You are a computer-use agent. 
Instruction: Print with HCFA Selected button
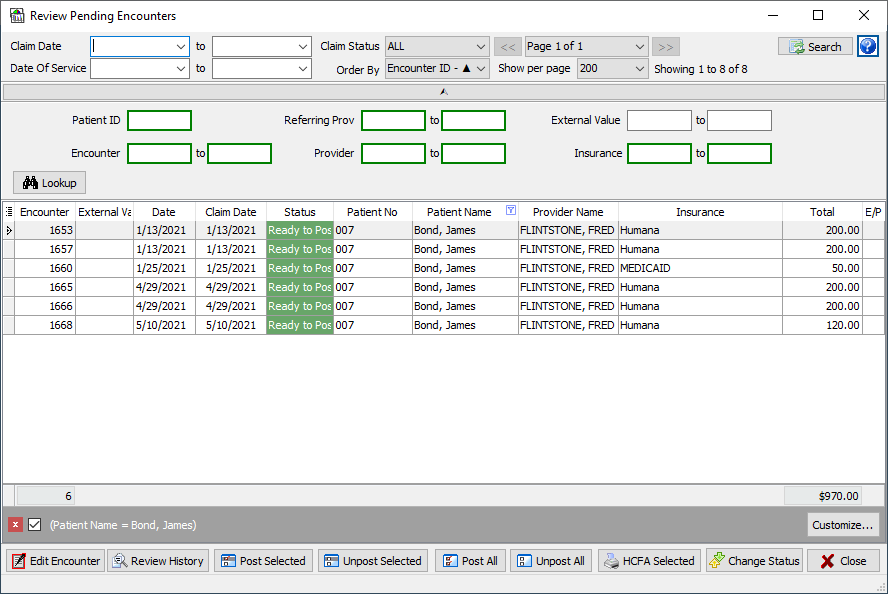649,561
